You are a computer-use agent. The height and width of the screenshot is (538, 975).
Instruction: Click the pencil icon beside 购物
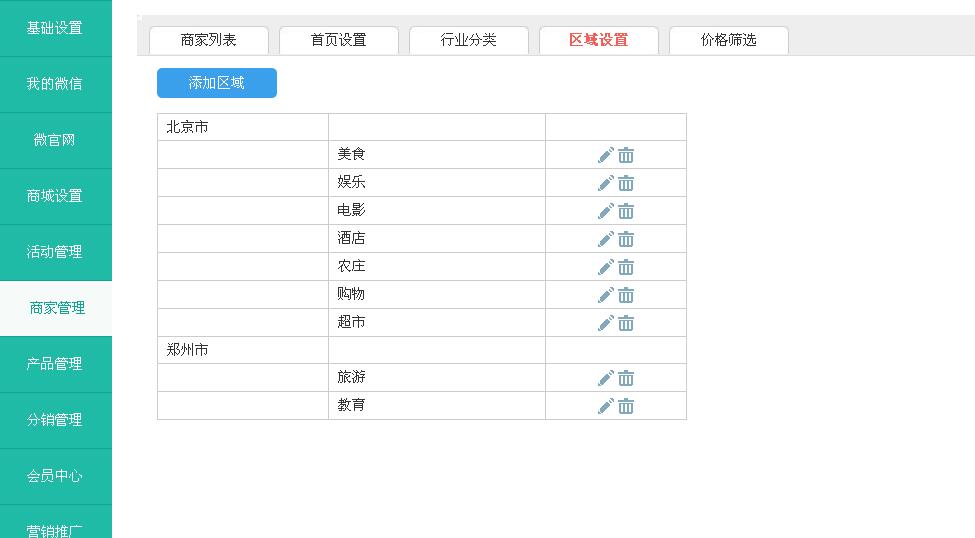point(605,295)
